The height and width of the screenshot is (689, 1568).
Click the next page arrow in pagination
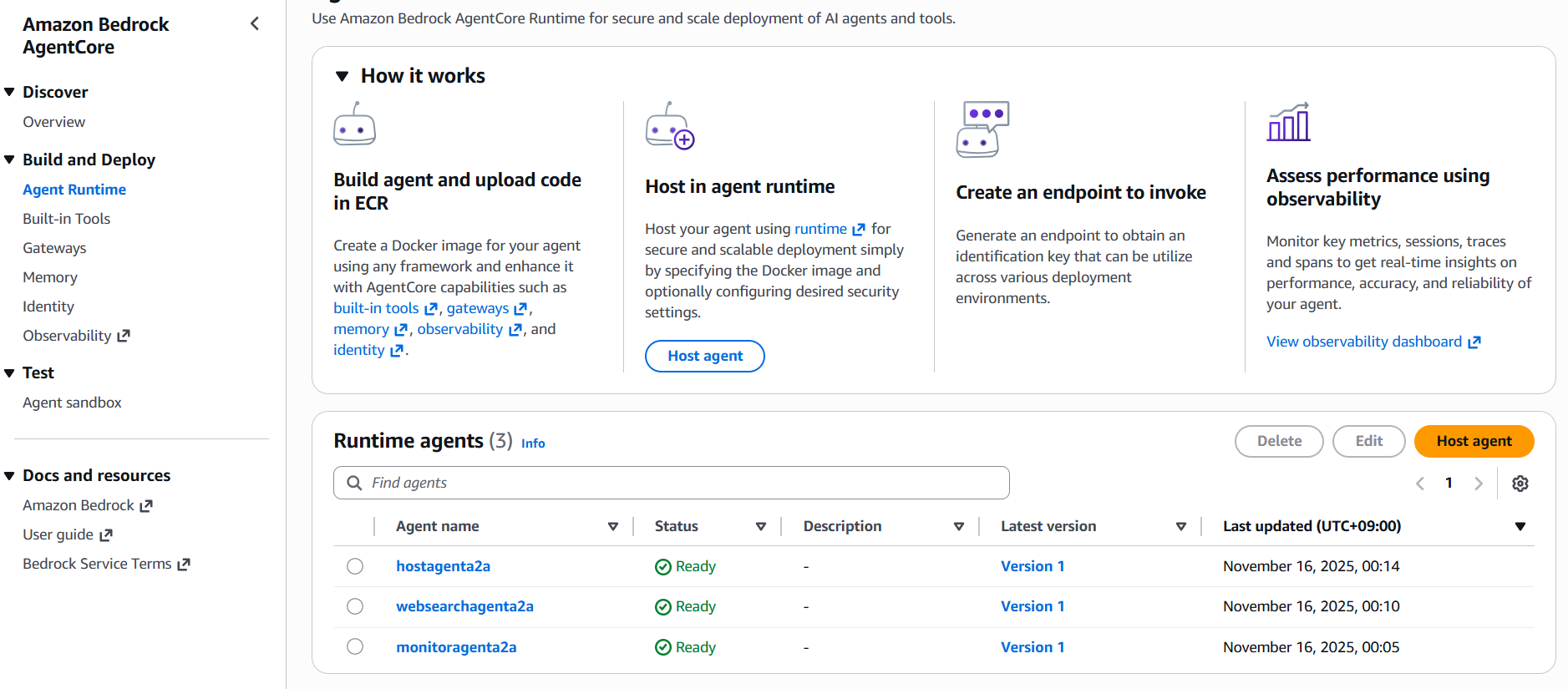coord(1479,484)
